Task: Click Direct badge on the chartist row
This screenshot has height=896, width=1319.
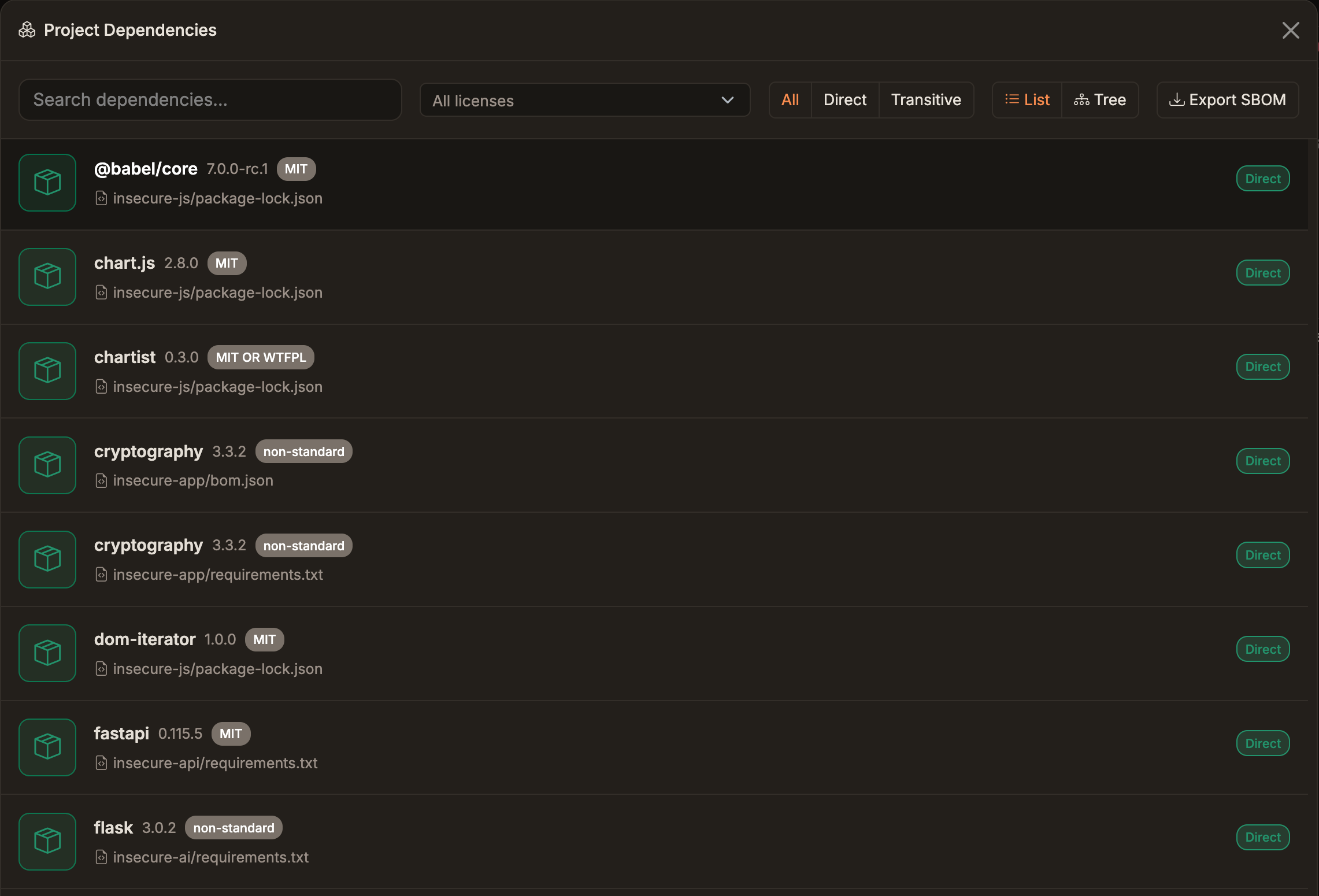Action: [x=1263, y=367]
